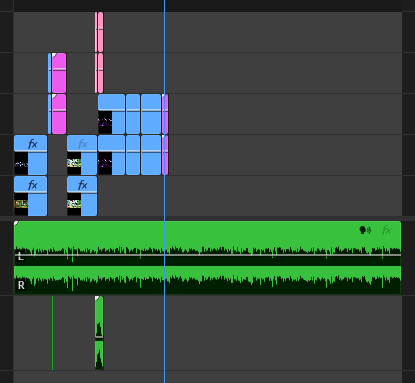Select the right pink clip on the fourth video track
The width and height of the screenshot is (415, 383).
[101, 73]
